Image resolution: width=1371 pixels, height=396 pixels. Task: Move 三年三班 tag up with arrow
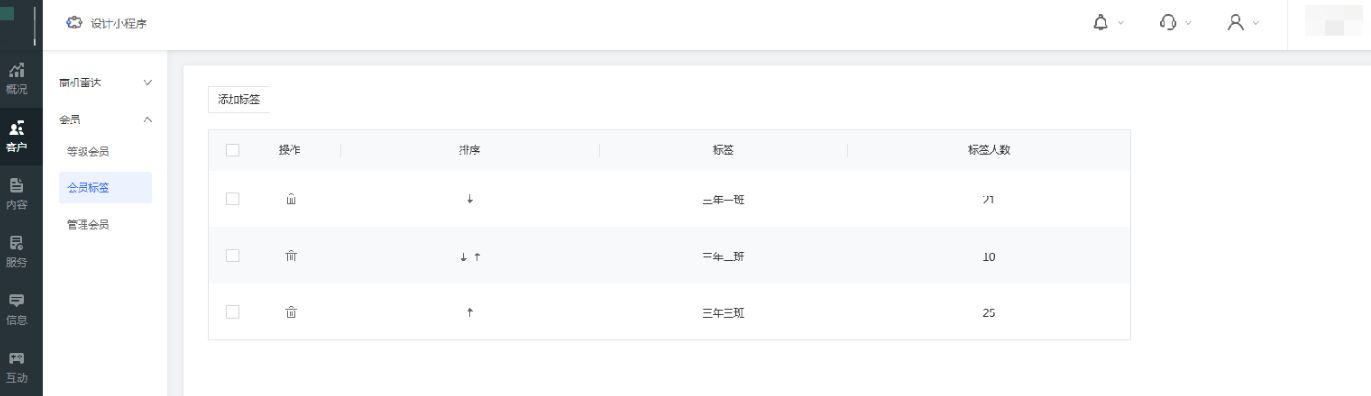tap(470, 312)
